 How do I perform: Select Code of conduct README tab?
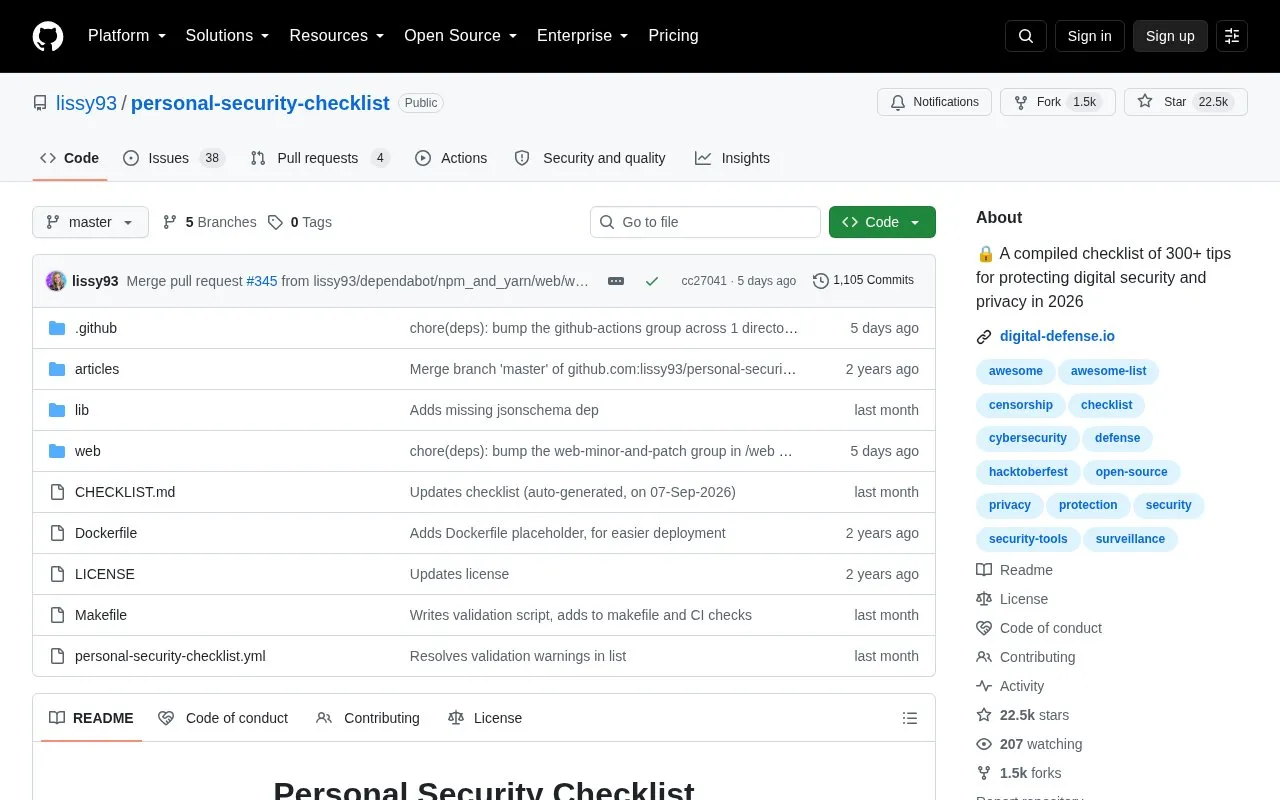[x=223, y=718]
